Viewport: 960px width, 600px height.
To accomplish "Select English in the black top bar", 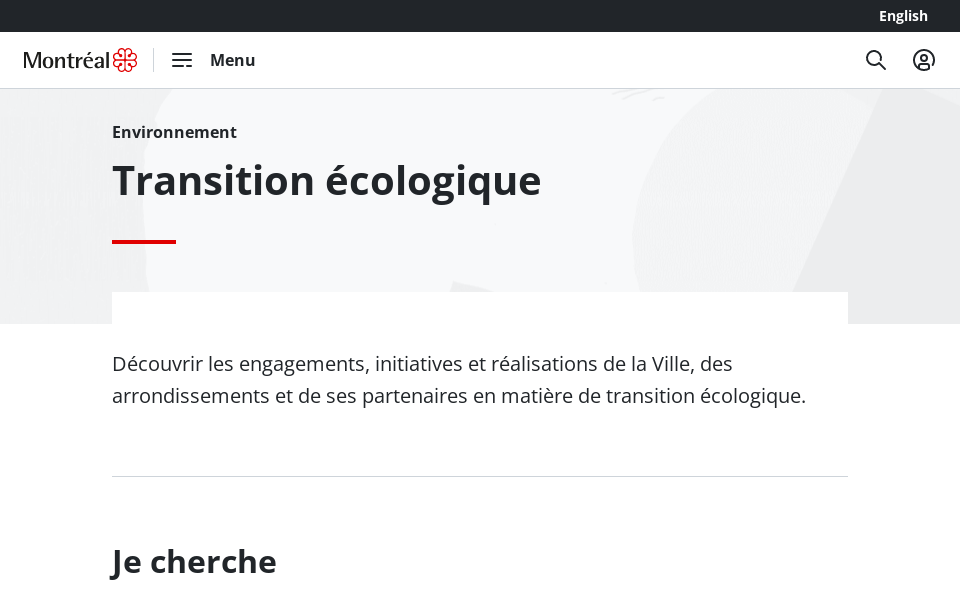I will (903, 16).
